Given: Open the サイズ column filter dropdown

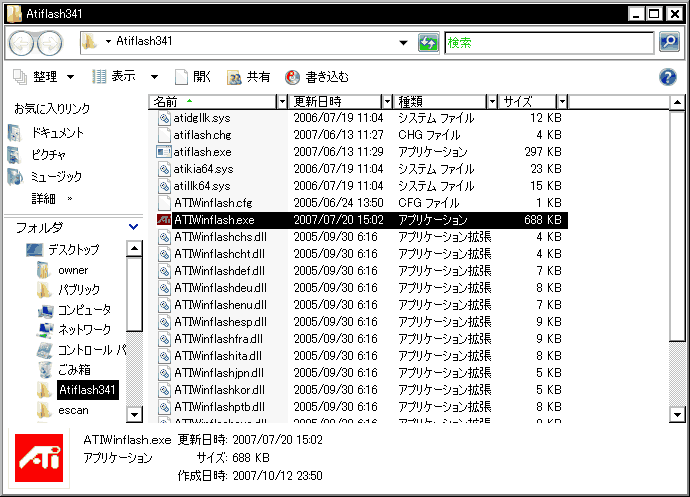Looking at the screenshot, I should point(562,102).
